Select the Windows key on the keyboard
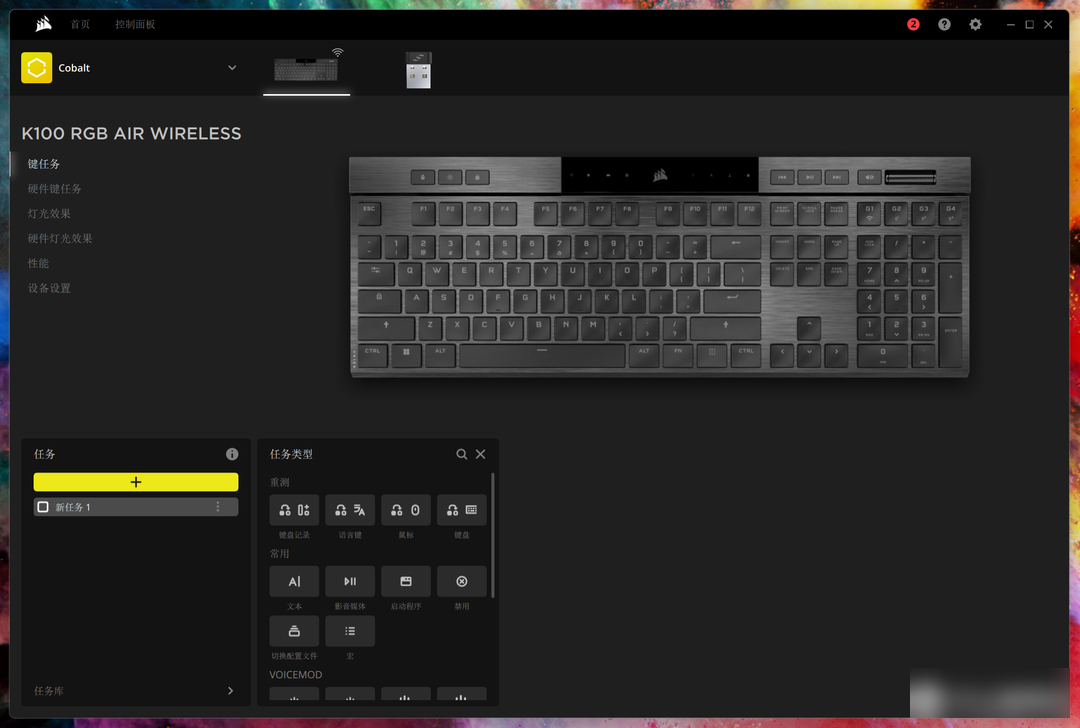1080x728 pixels. pos(406,355)
